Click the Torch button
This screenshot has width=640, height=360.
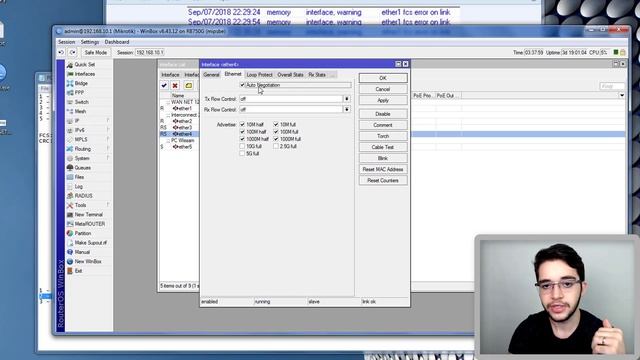383,136
